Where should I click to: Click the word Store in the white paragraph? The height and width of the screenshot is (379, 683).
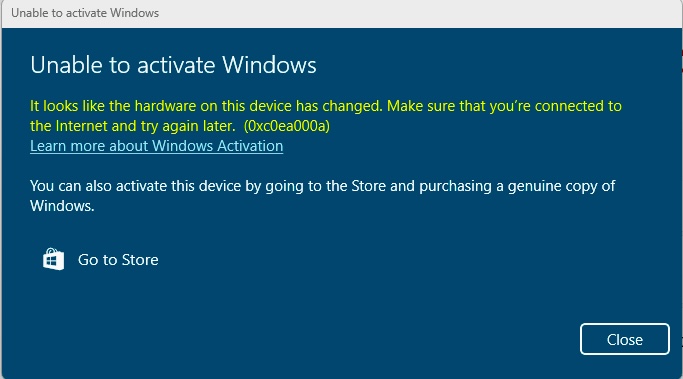[369, 186]
